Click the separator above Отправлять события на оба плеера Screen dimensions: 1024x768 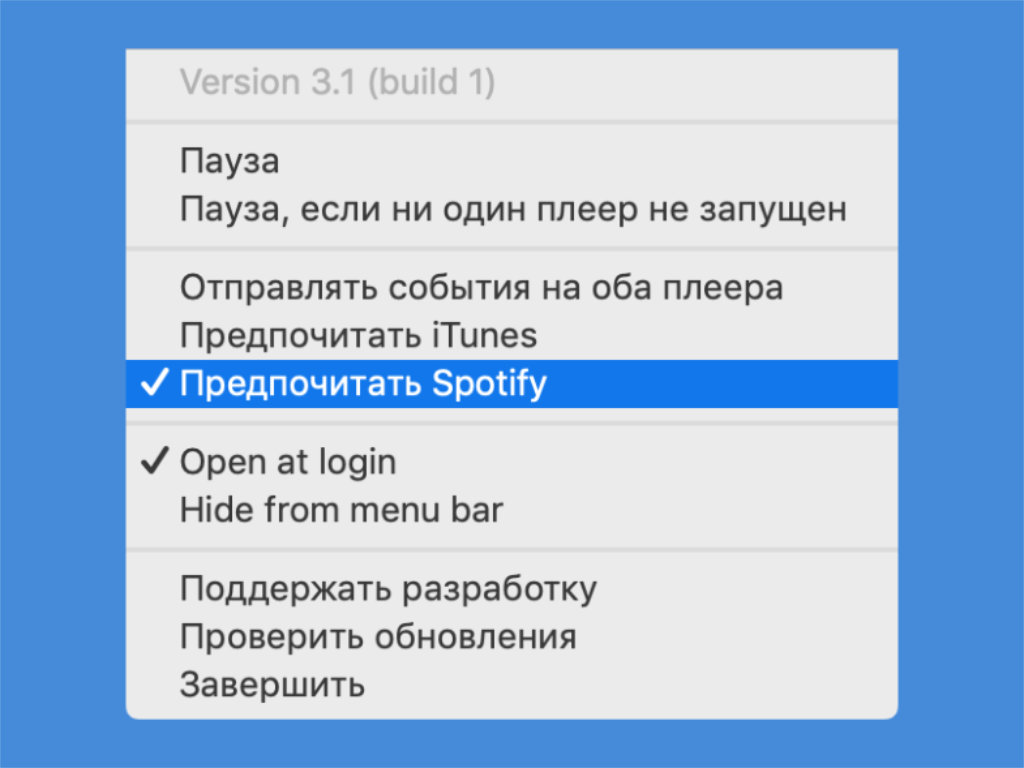click(x=512, y=249)
